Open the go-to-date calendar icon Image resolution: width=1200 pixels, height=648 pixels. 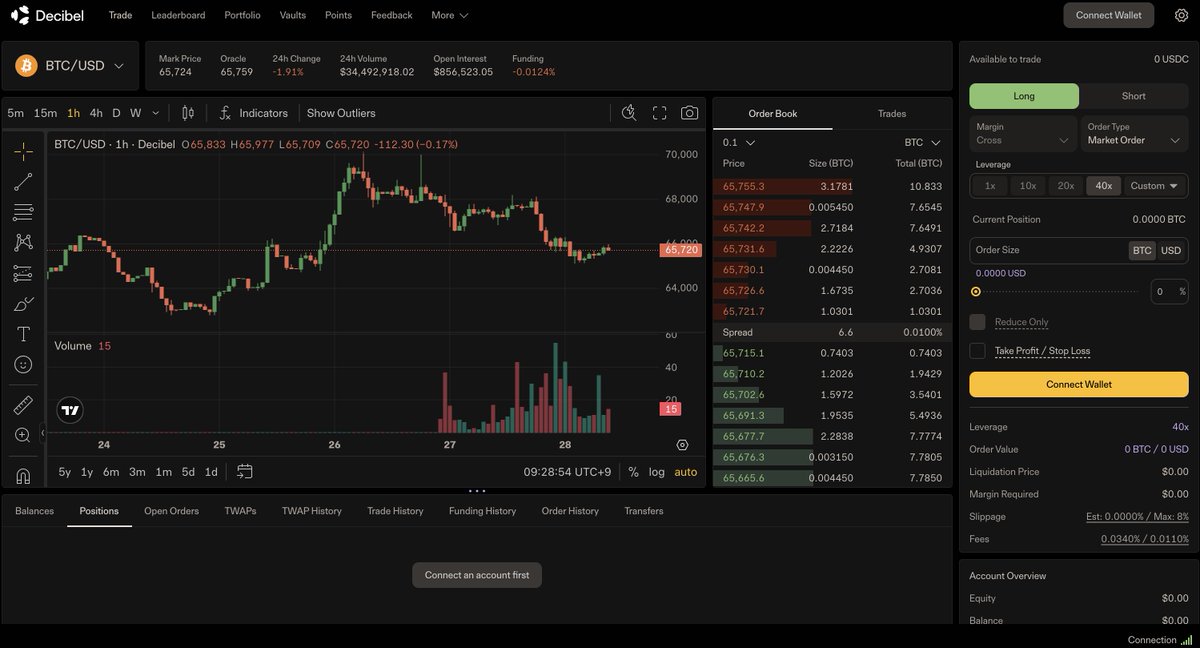[245, 472]
